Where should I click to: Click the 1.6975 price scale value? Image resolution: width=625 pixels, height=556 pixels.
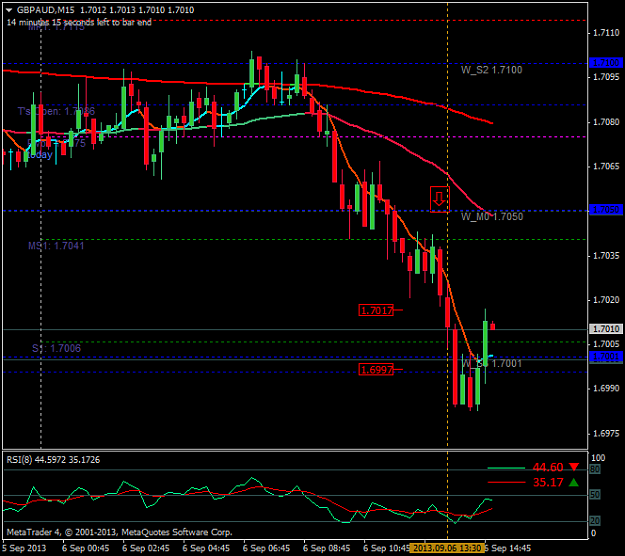pos(606,434)
